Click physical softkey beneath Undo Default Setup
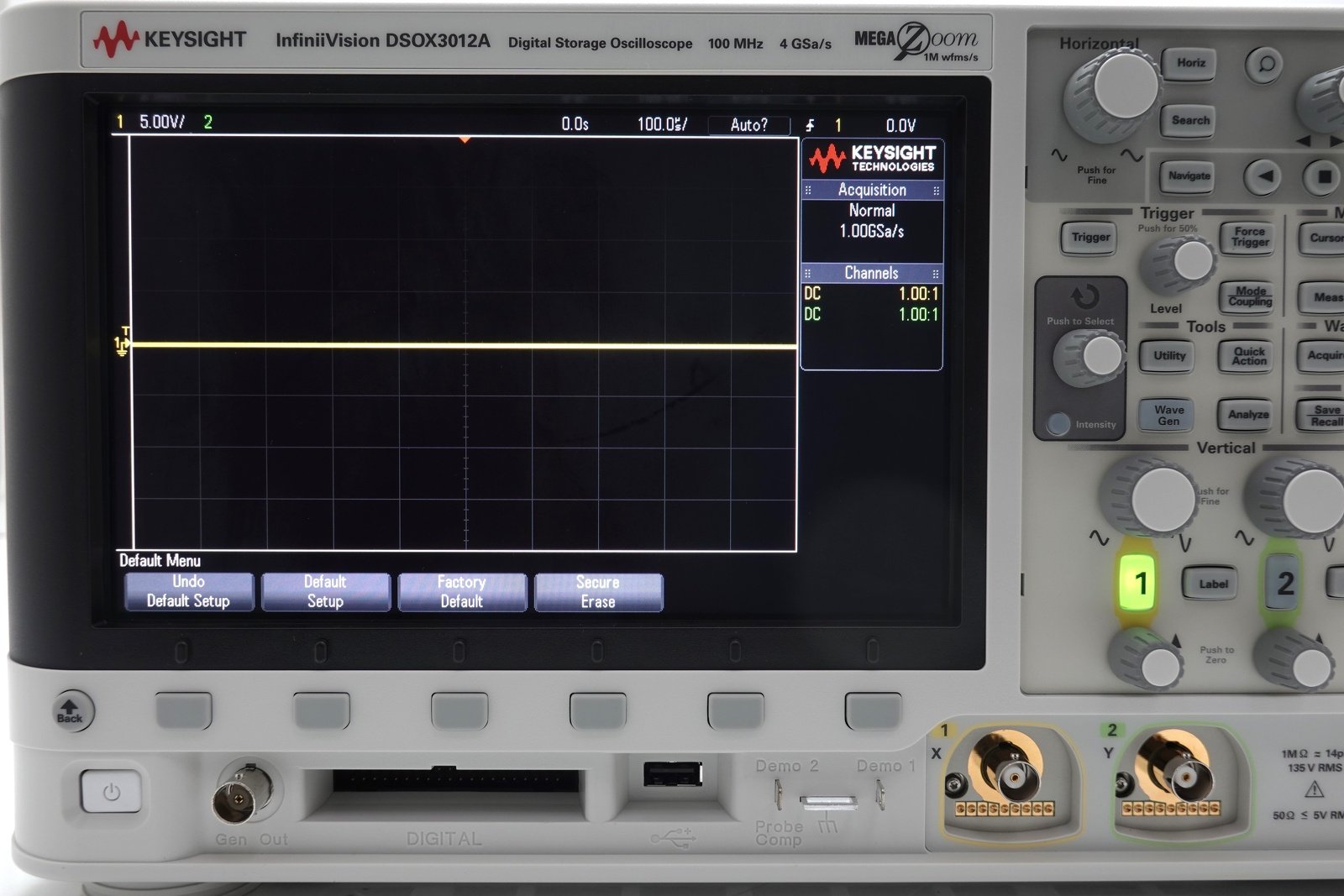 pos(184,710)
